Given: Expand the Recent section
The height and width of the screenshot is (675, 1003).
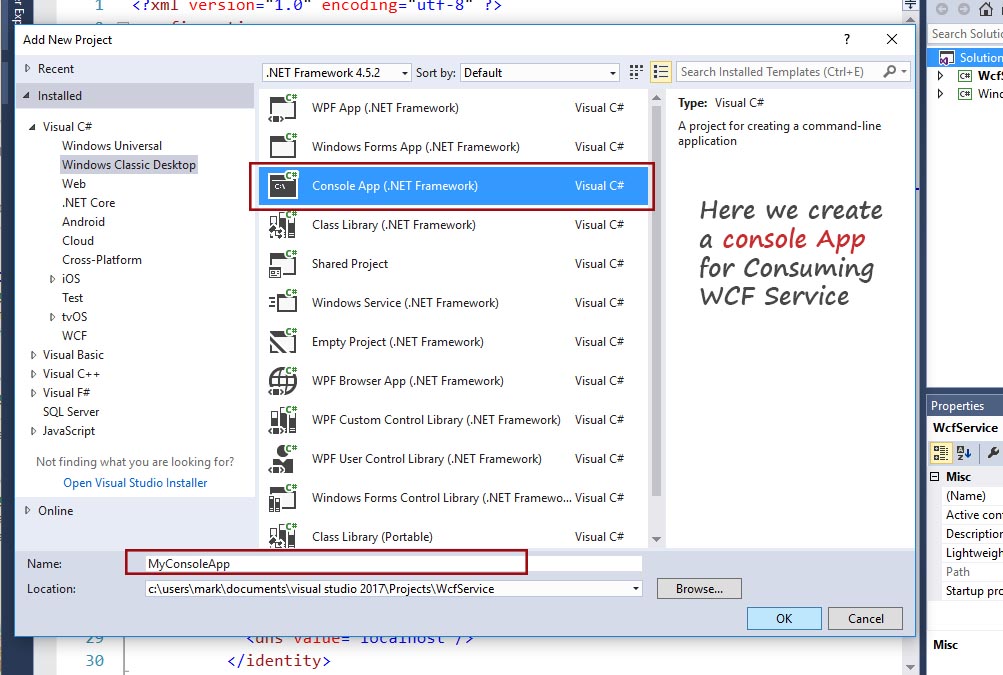Looking at the screenshot, I should pyautogui.click(x=28, y=68).
